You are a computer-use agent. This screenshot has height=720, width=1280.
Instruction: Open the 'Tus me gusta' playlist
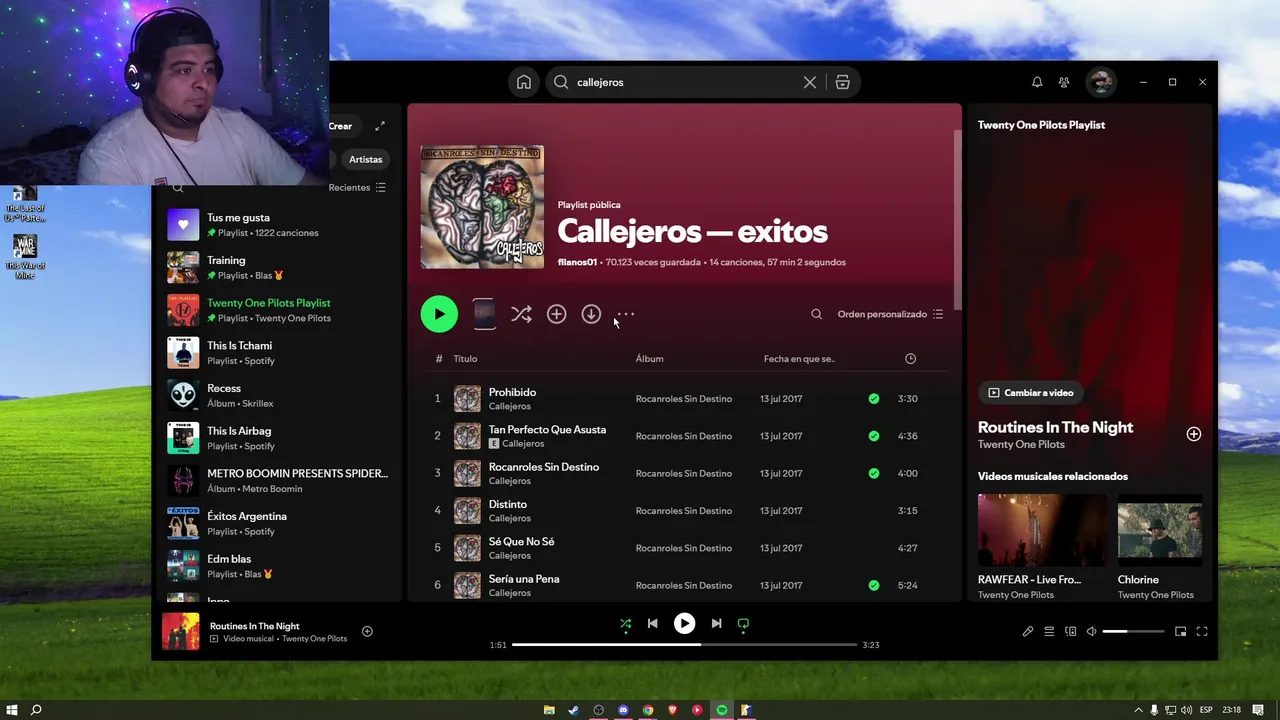tap(277, 225)
